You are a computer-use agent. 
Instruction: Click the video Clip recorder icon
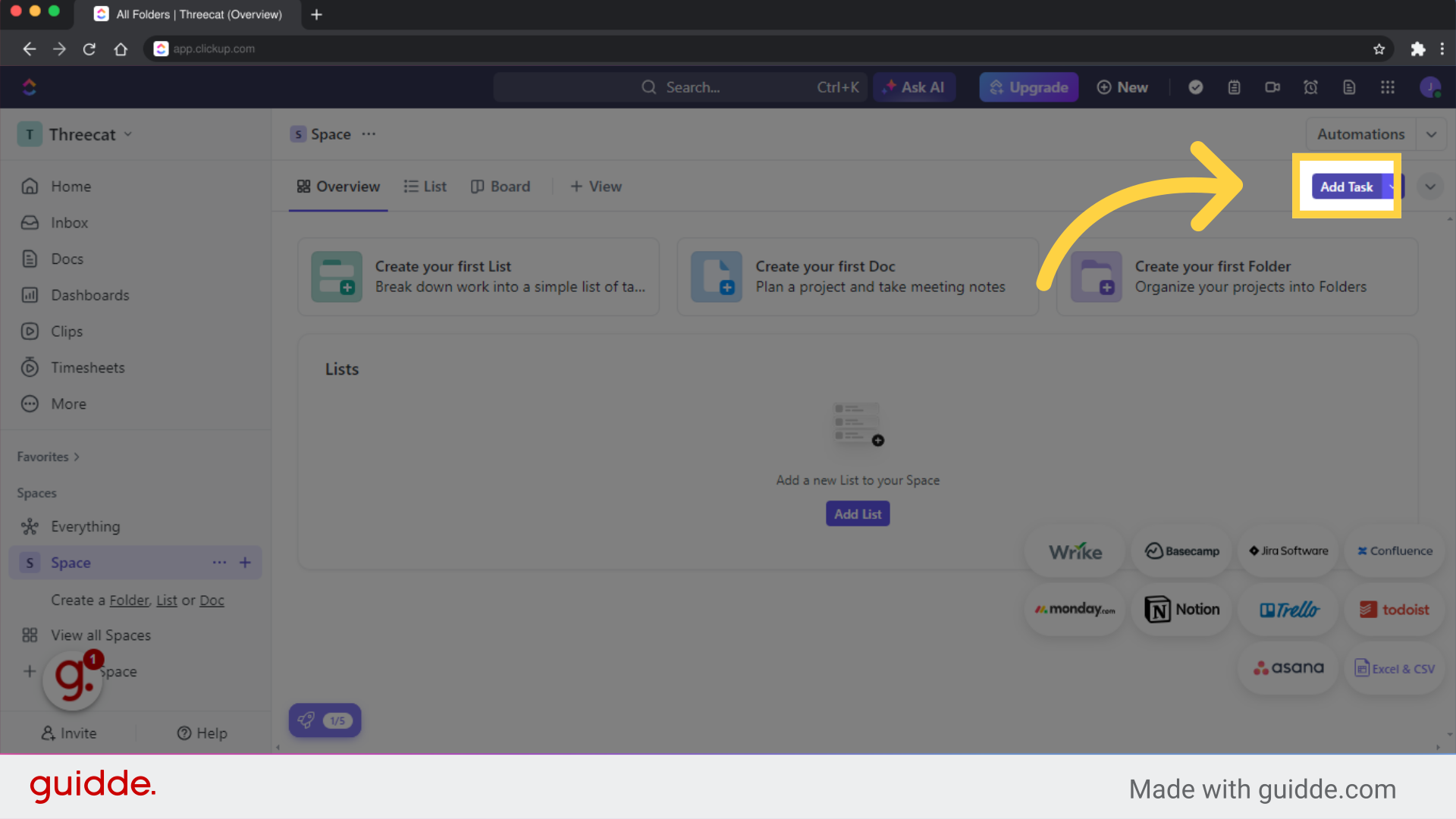(x=1272, y=87)
